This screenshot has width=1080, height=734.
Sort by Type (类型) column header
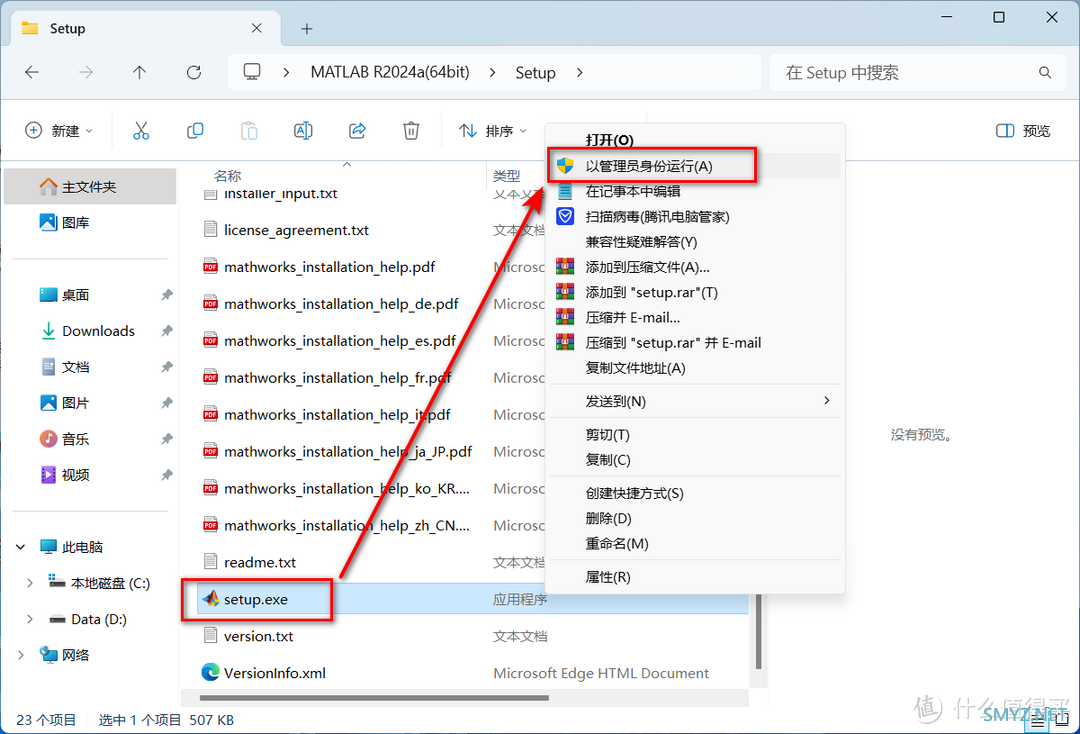pos(506,176)
